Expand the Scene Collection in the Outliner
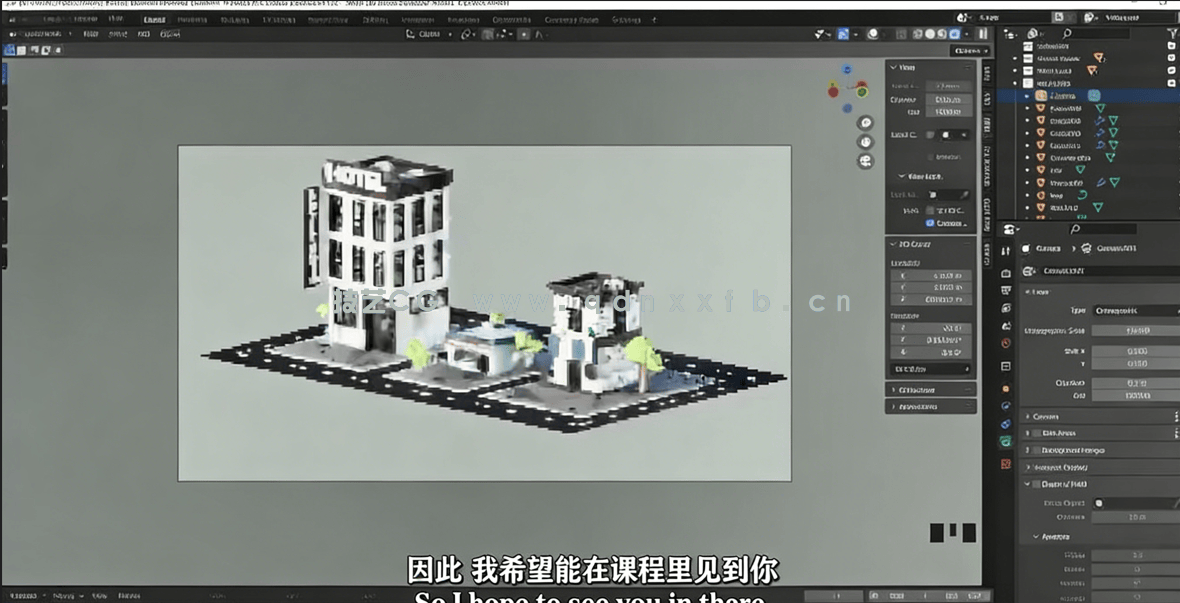The height and width of the screenshot is (603, 1180). pyautogui.click(x=1022, y=46)
